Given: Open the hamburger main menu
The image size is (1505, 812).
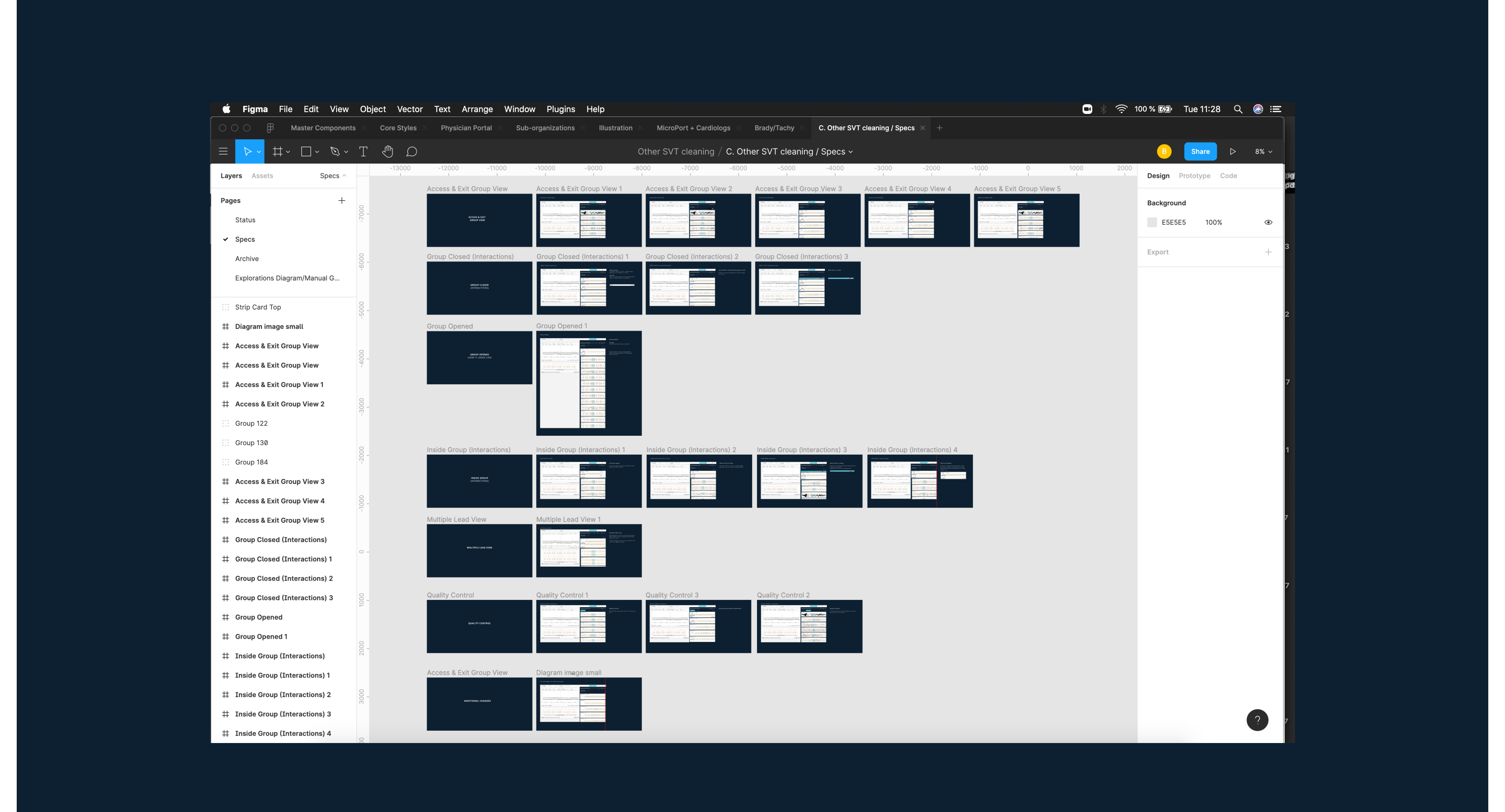Looking at the screenshot, I should (x=223, y=151).
